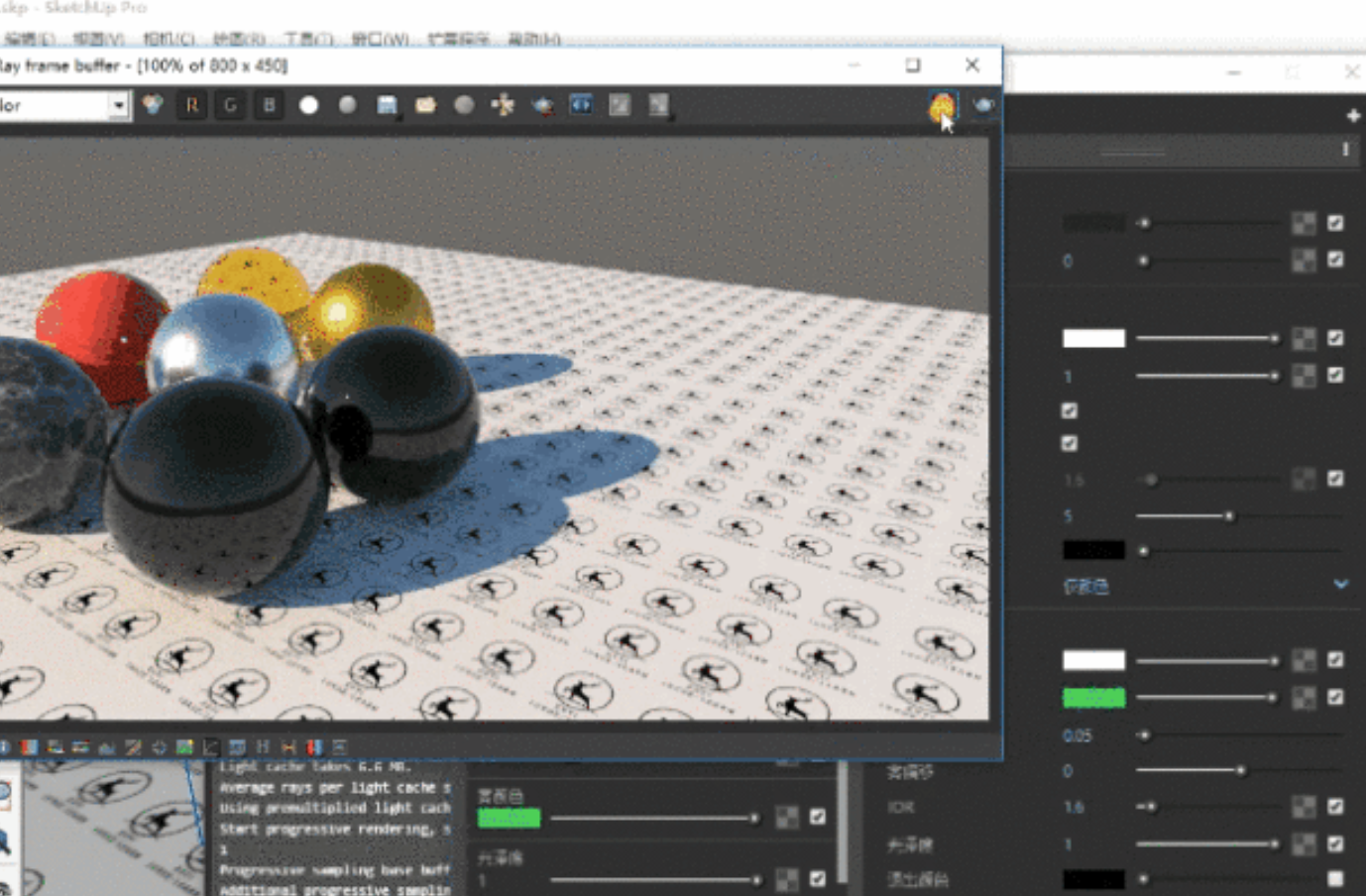Open the 编辑(E) menu in SketchUp

tap(29, 39)
